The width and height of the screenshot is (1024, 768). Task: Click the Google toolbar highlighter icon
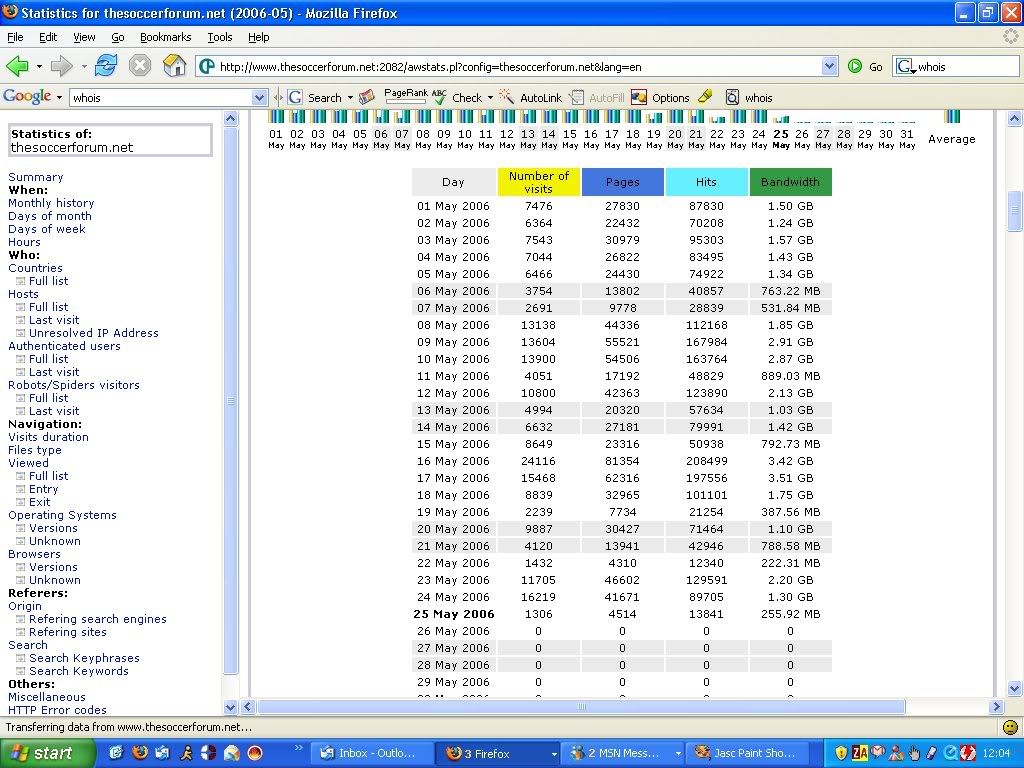[705, 97]
